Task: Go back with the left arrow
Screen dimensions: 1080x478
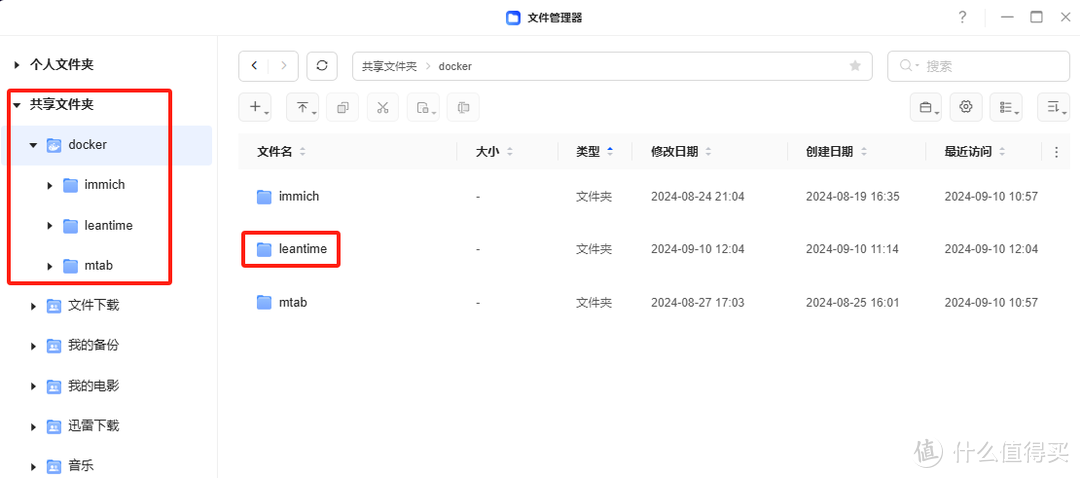Action: coord(254,66)
